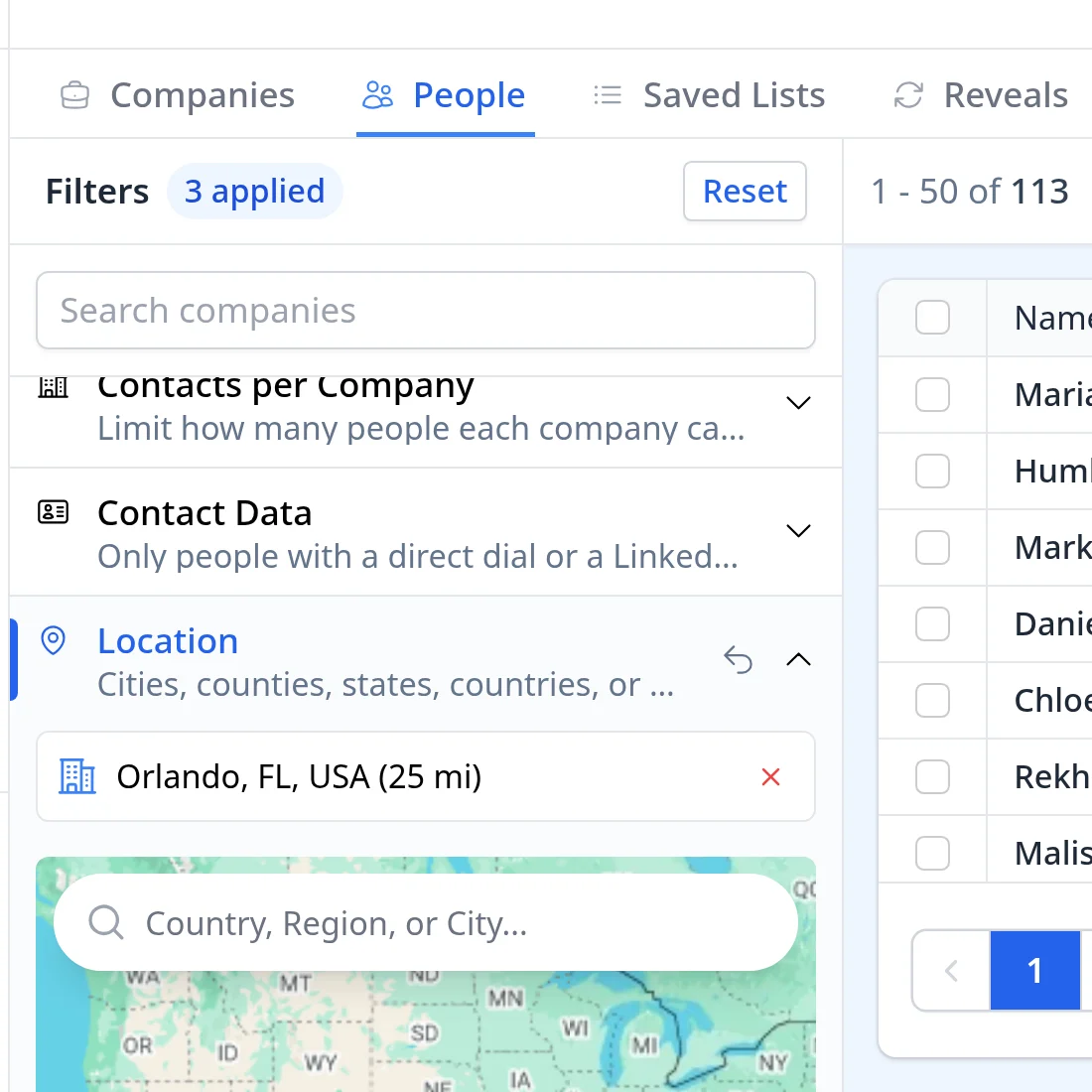Image resolution: width=1092 pixels, height=1092 pixels.
Task: Open the Companies tab
Action: click(178, 94)
